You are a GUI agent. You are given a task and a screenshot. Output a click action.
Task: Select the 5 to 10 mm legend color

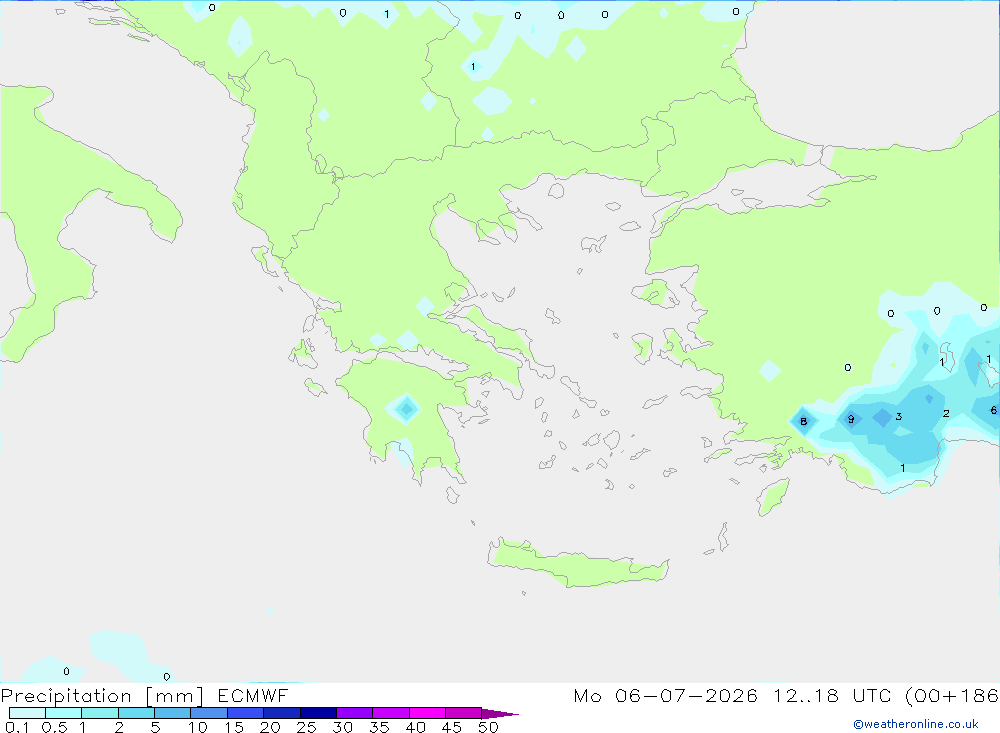[172, 713]
